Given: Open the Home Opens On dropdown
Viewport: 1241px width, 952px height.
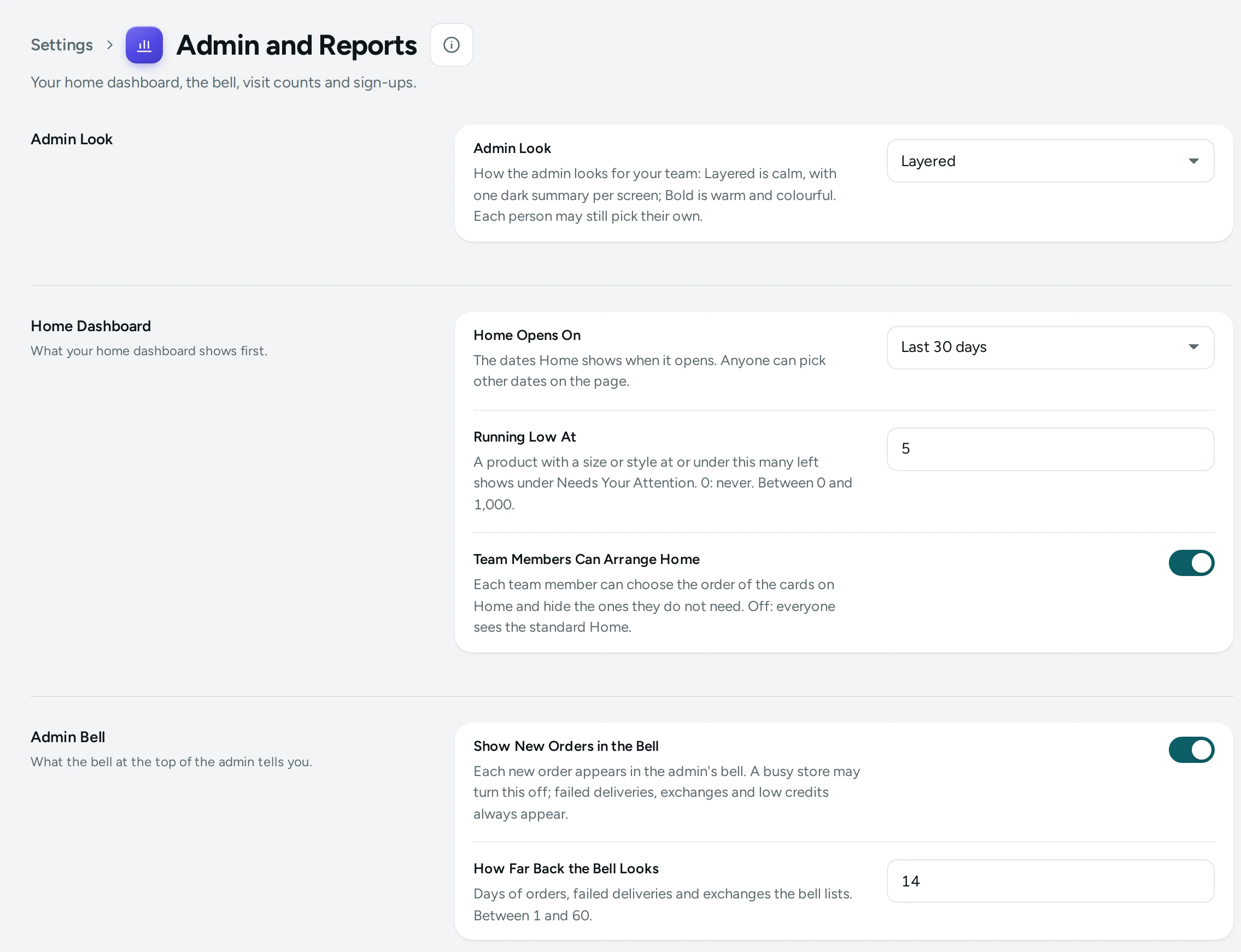Looking at the screenshot, I should (x=1050, y=348).
